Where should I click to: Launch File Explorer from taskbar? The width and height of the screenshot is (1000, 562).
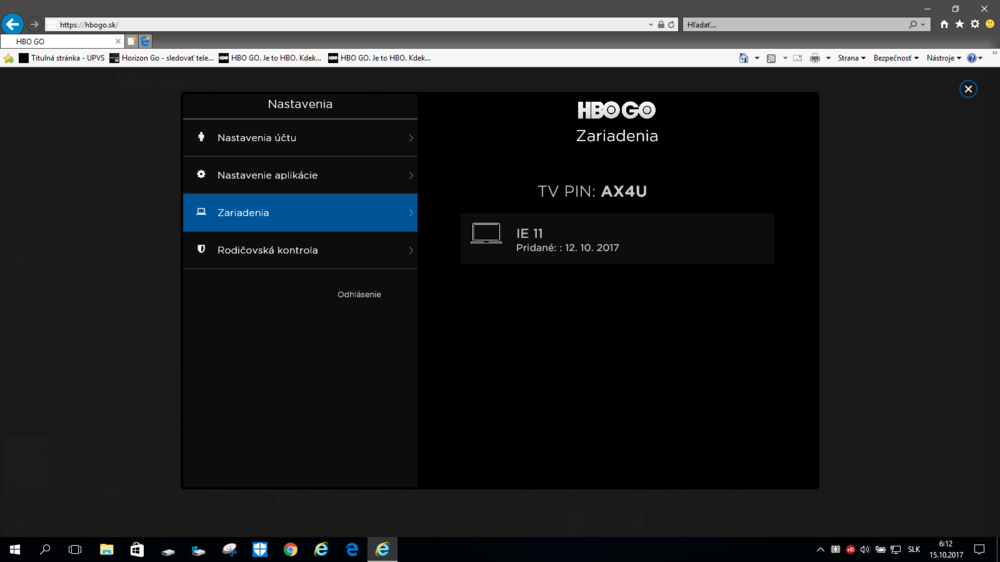(107, 549)
